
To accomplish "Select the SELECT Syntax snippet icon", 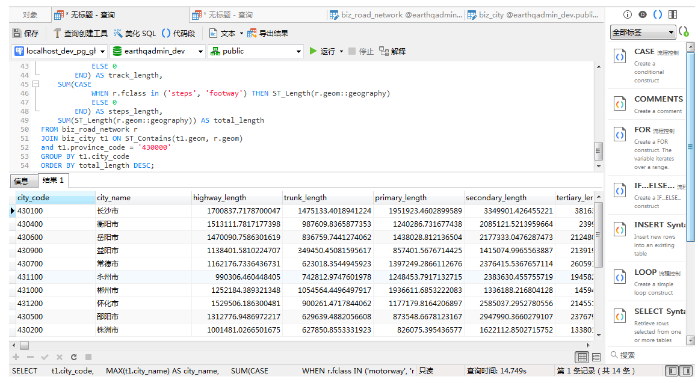I will (x=620, y=316).
